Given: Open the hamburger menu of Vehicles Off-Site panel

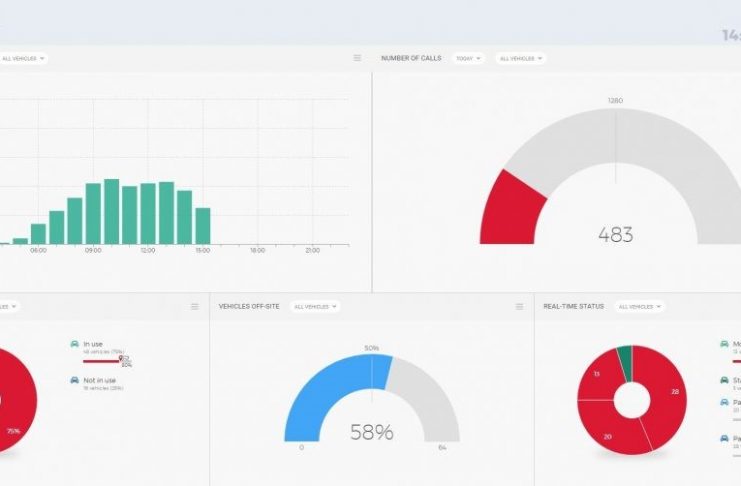Looking at the screenshot, I should (519, 306).
